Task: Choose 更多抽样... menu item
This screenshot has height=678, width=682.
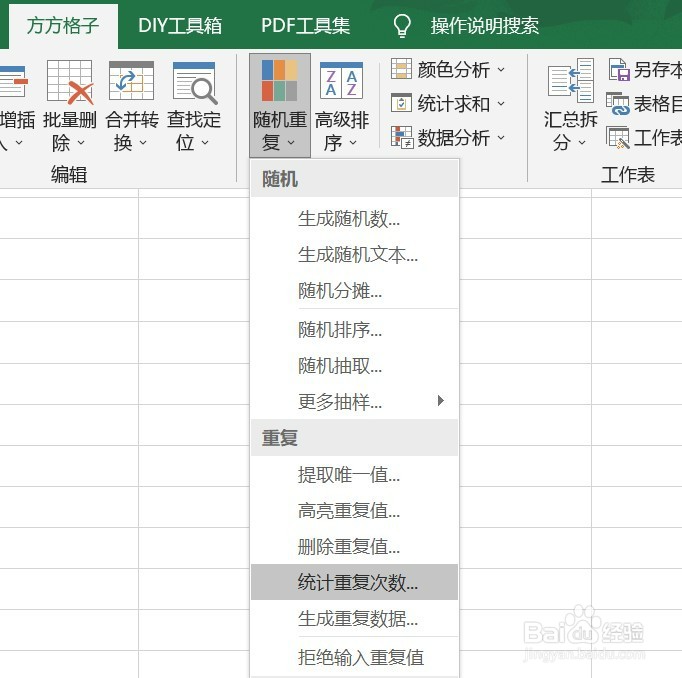Action: [x=354, y=402]
